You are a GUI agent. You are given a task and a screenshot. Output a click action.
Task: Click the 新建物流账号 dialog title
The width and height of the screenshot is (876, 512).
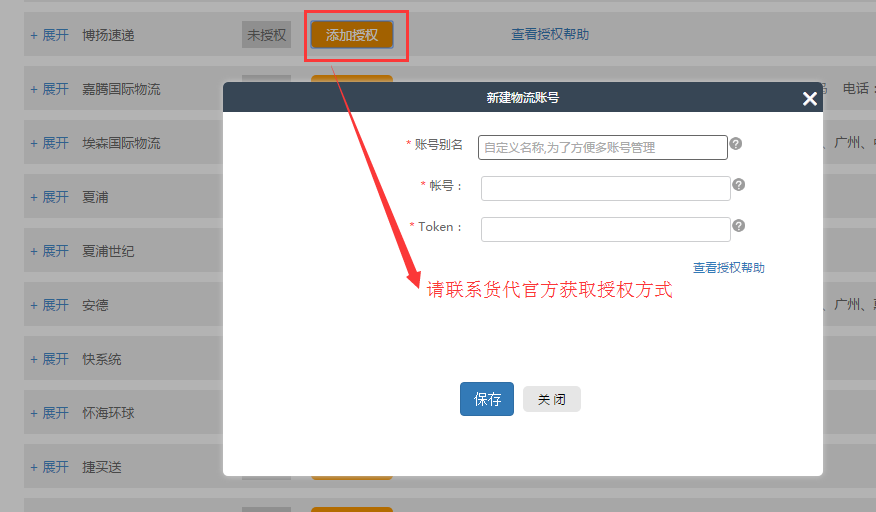(x=523, y=98)
